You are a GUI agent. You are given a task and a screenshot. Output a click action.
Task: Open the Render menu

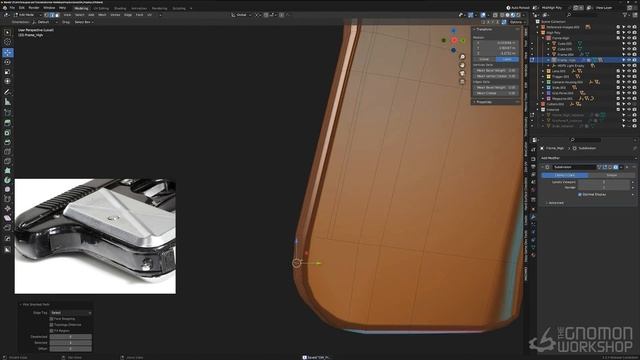pos(34,8)
